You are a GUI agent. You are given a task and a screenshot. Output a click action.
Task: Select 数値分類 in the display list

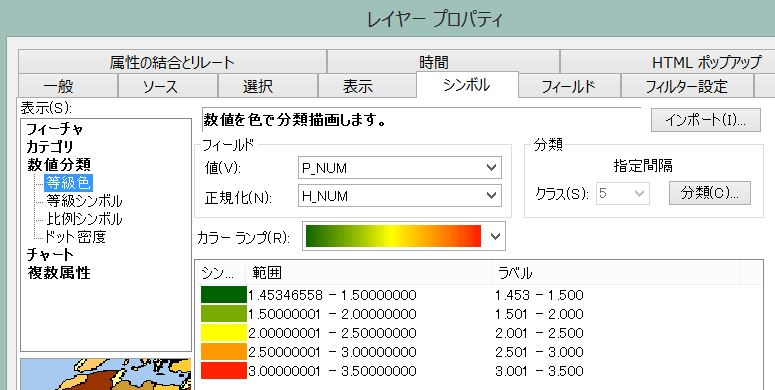59,165
